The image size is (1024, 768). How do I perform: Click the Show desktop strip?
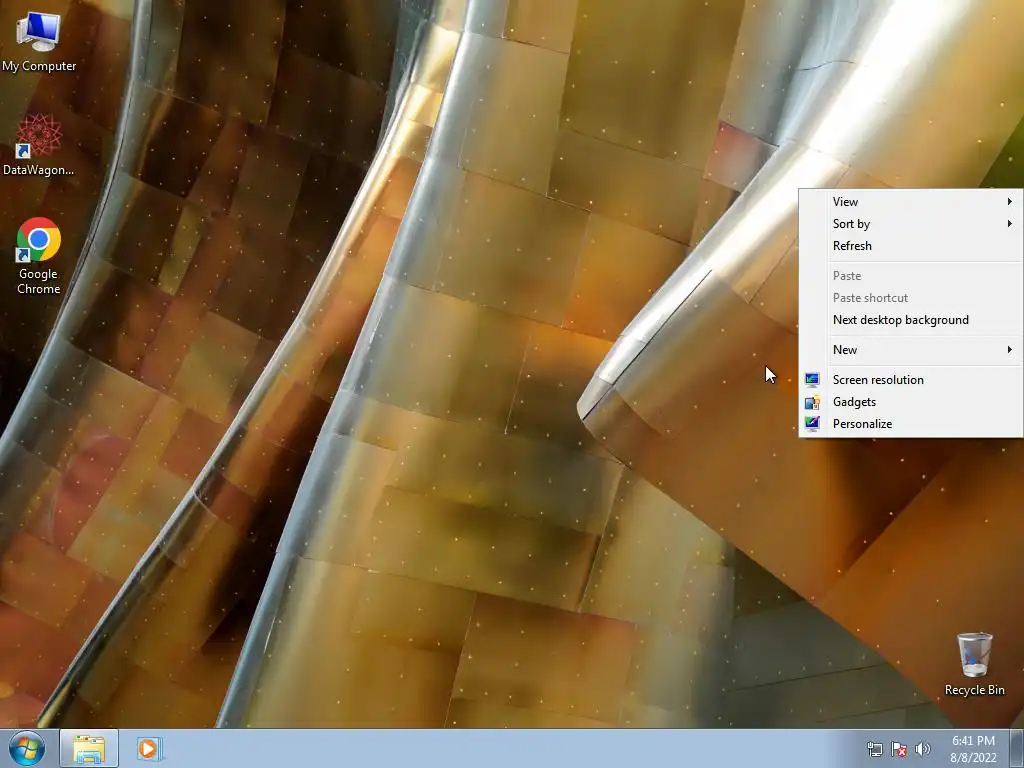pos(1017,748)
